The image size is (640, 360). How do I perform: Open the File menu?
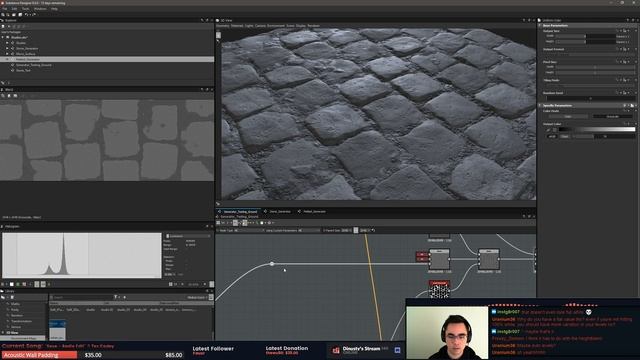click(x=4, y=9)
